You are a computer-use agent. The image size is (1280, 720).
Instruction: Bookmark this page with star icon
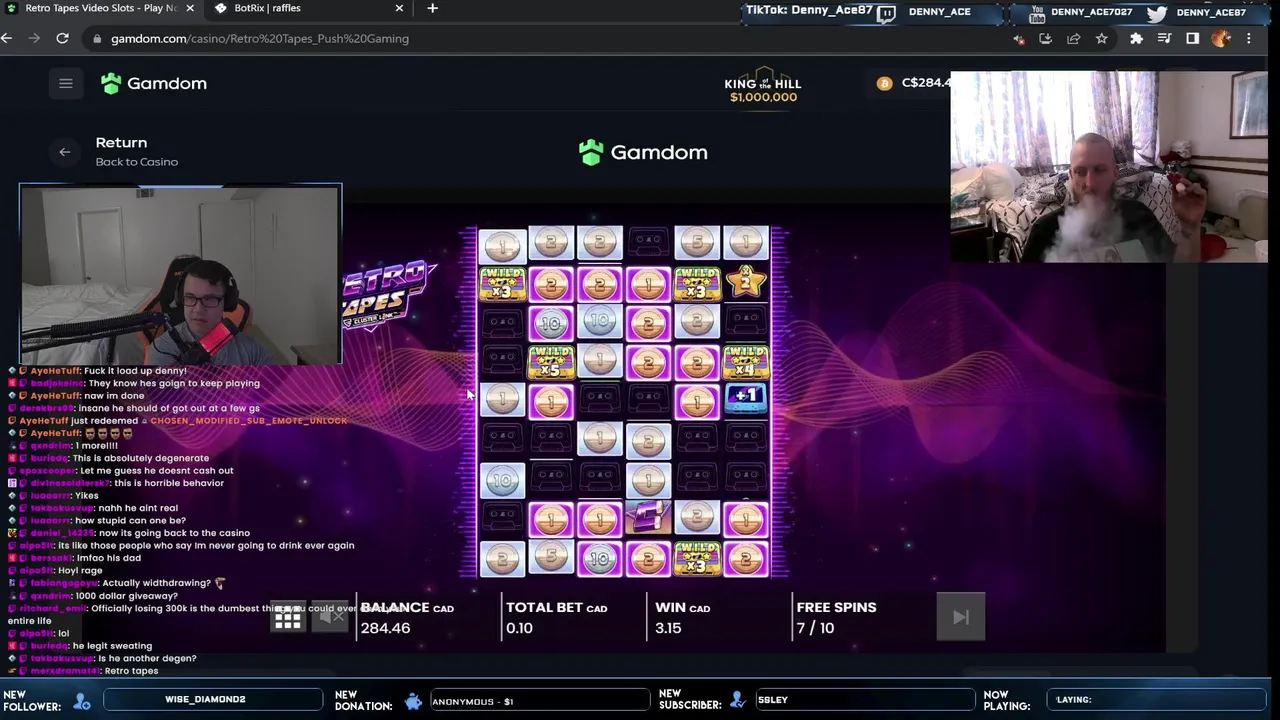[x=1101, y=38]
